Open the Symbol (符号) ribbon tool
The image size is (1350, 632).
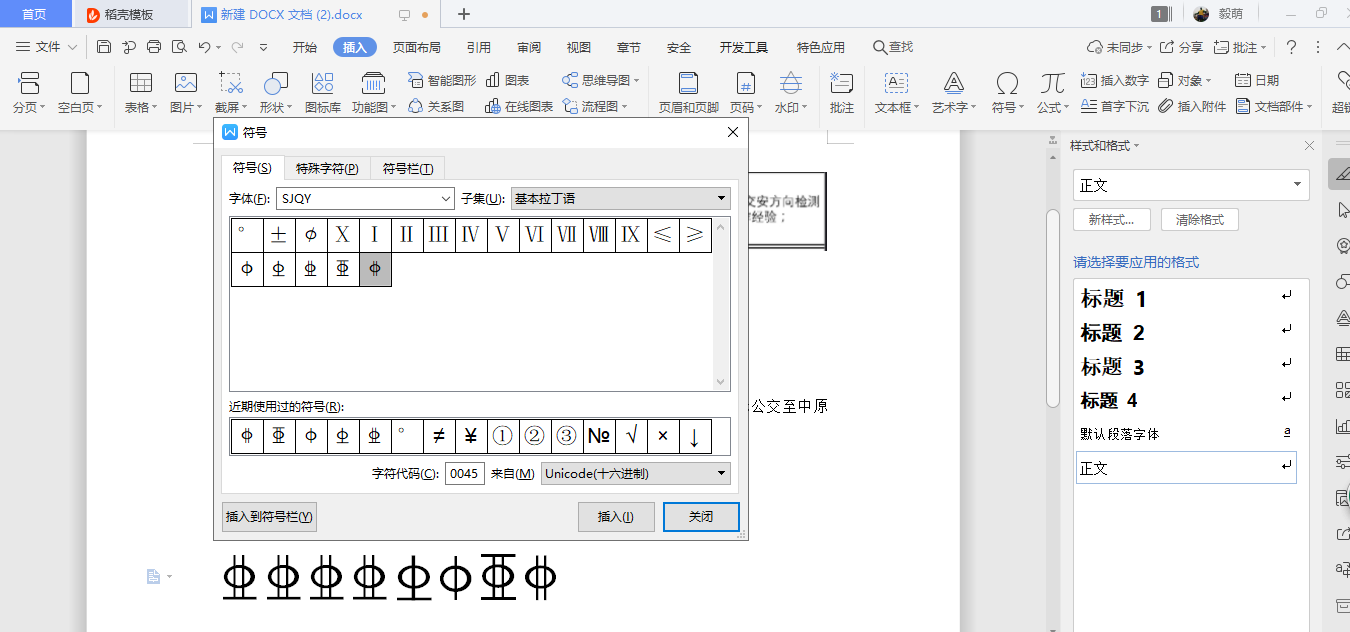tap(1008, 92)
